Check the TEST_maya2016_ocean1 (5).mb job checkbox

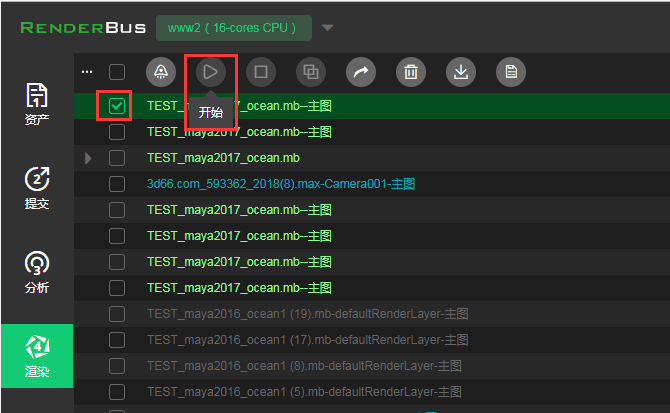click(117, 392)
